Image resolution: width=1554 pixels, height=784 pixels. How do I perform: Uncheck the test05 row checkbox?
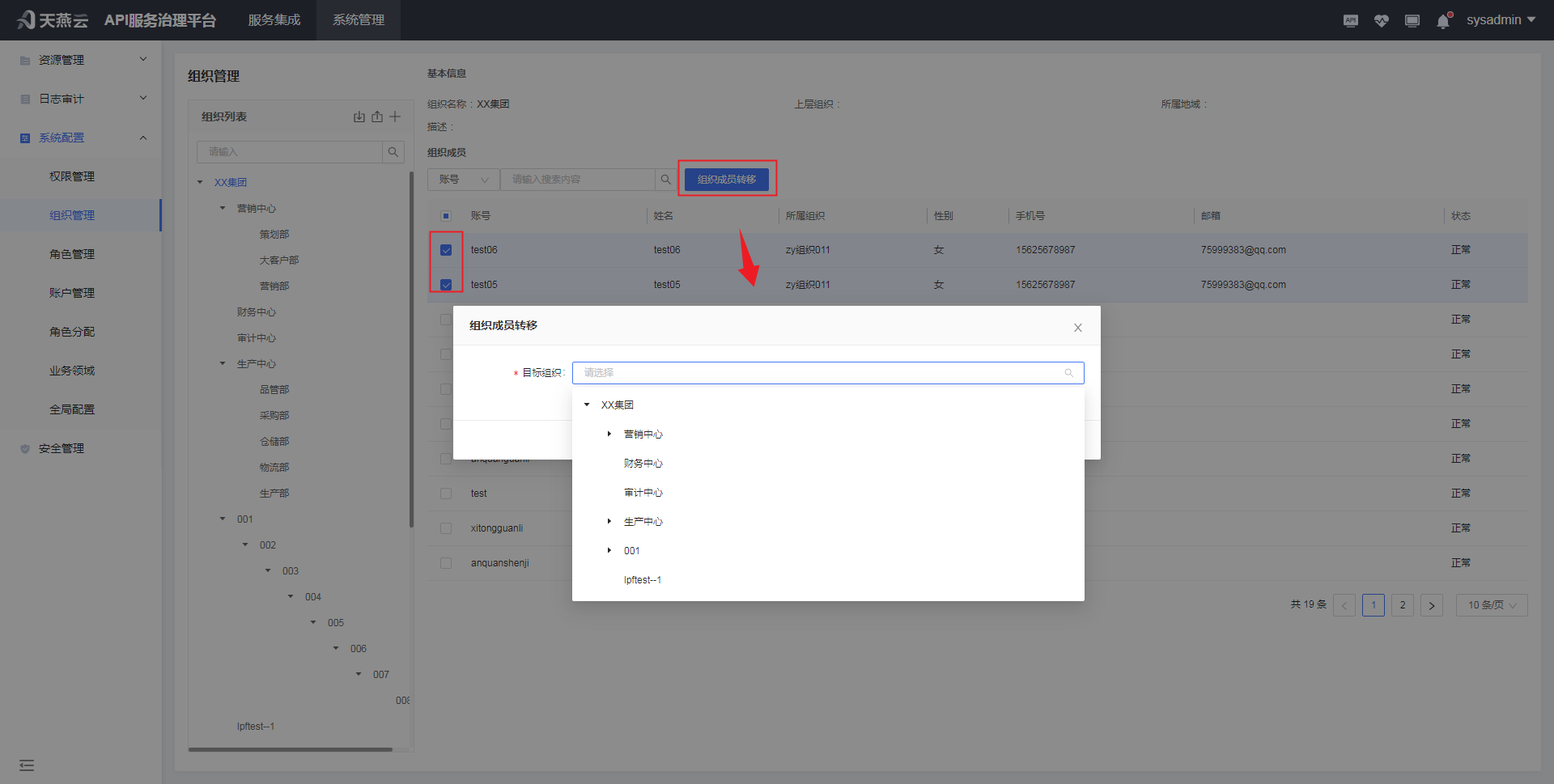(446, 285)
